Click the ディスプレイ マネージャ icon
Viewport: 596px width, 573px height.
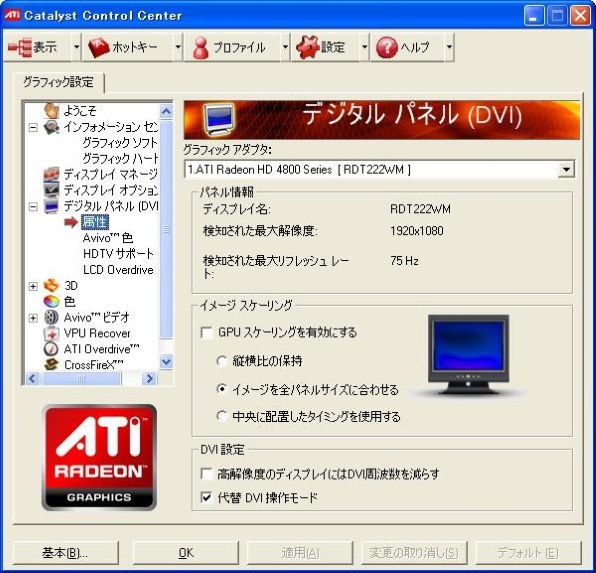[x=51, y=174]
